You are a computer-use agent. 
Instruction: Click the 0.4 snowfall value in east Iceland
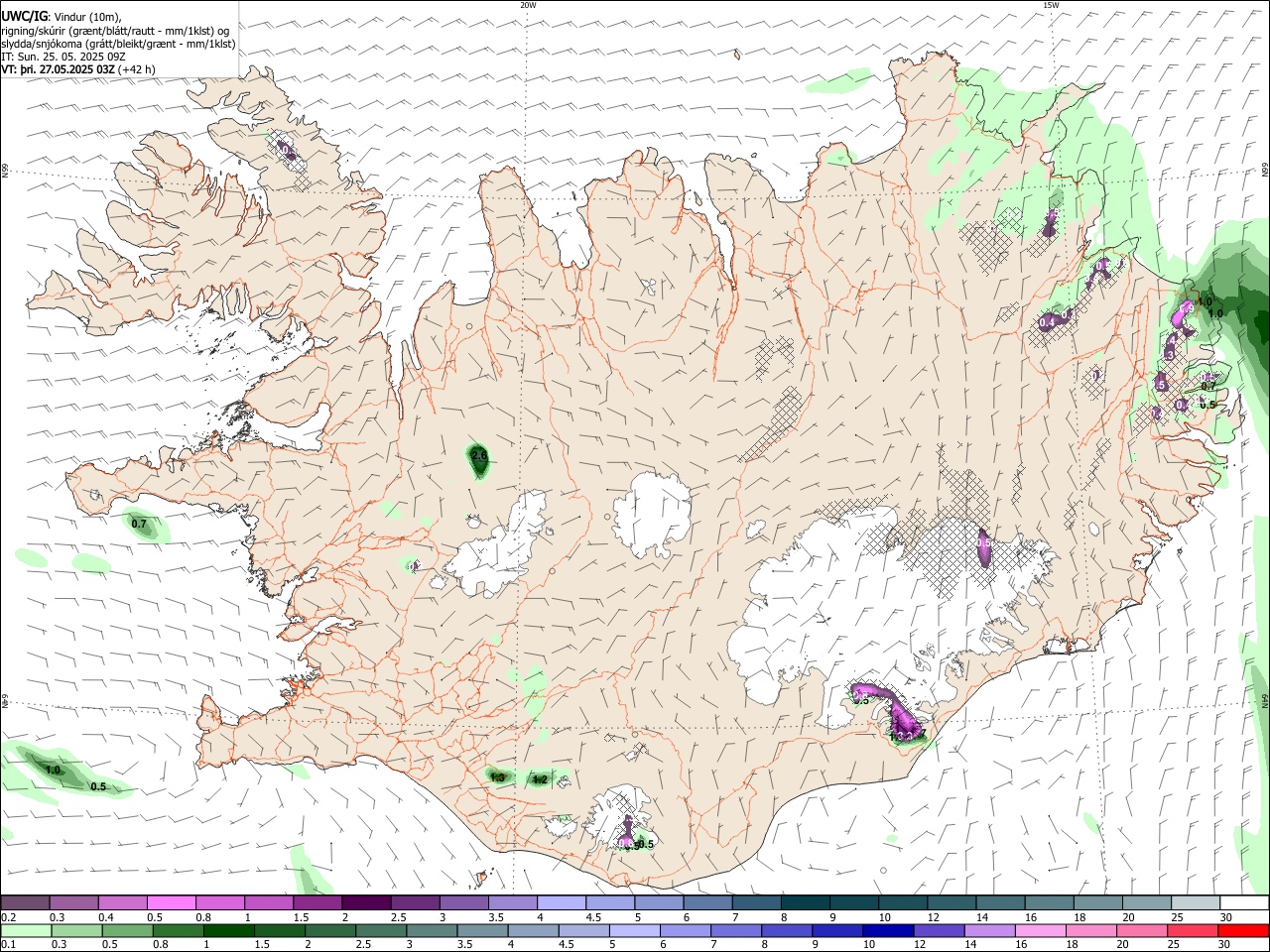click(1047, 323)
